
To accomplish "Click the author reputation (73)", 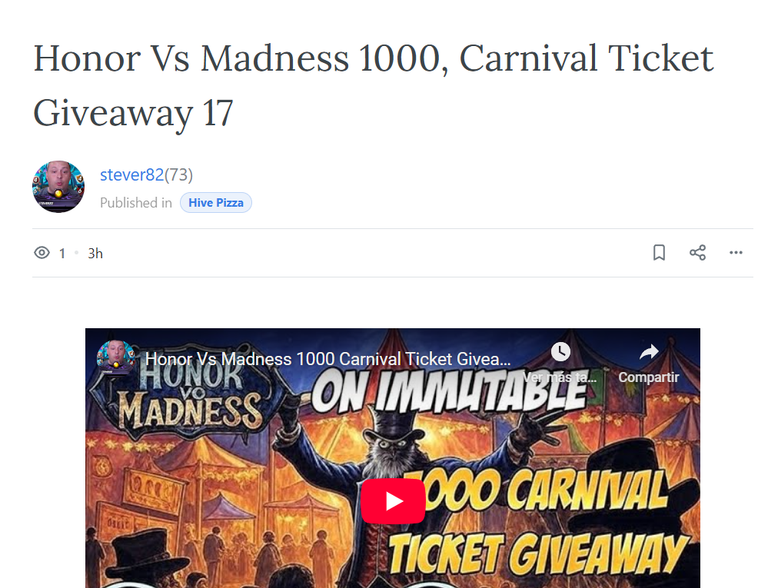I will (179, 175).
